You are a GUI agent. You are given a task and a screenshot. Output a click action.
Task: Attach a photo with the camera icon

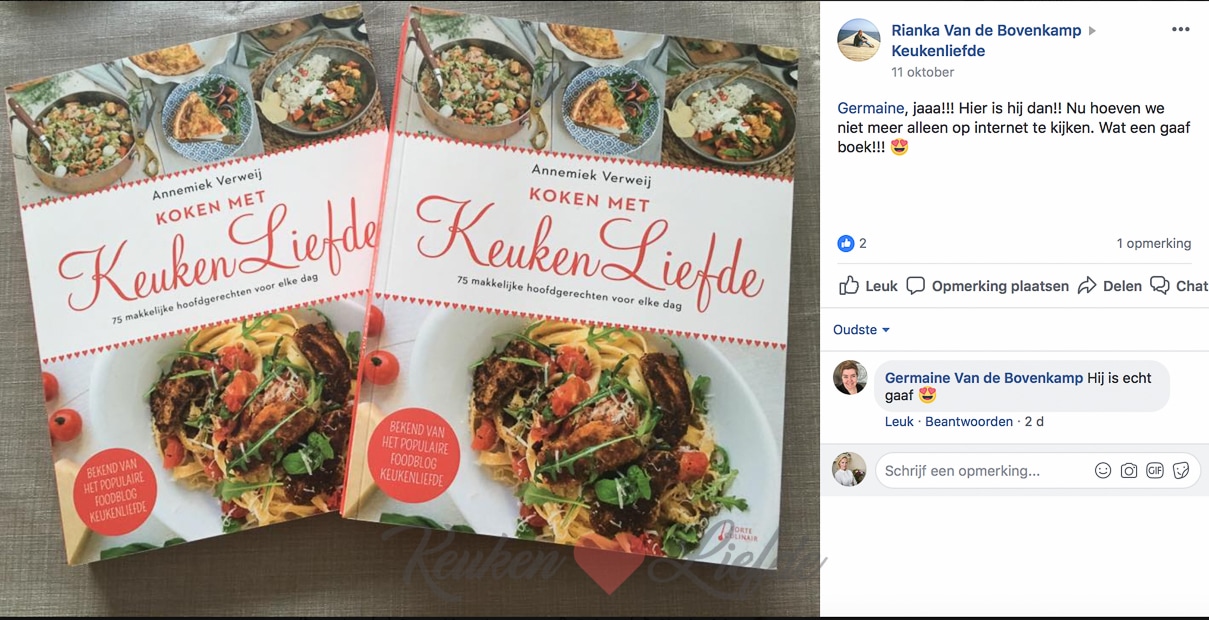pos(1129,471)
